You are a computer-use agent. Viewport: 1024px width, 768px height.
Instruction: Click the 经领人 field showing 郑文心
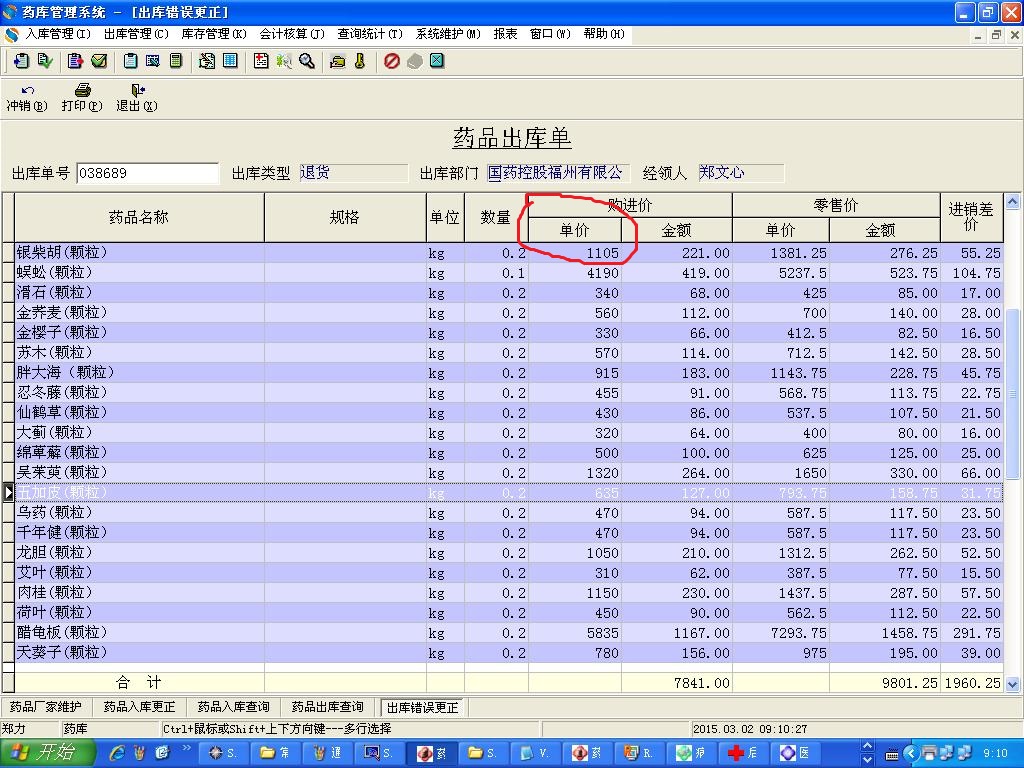click(741, 172)
